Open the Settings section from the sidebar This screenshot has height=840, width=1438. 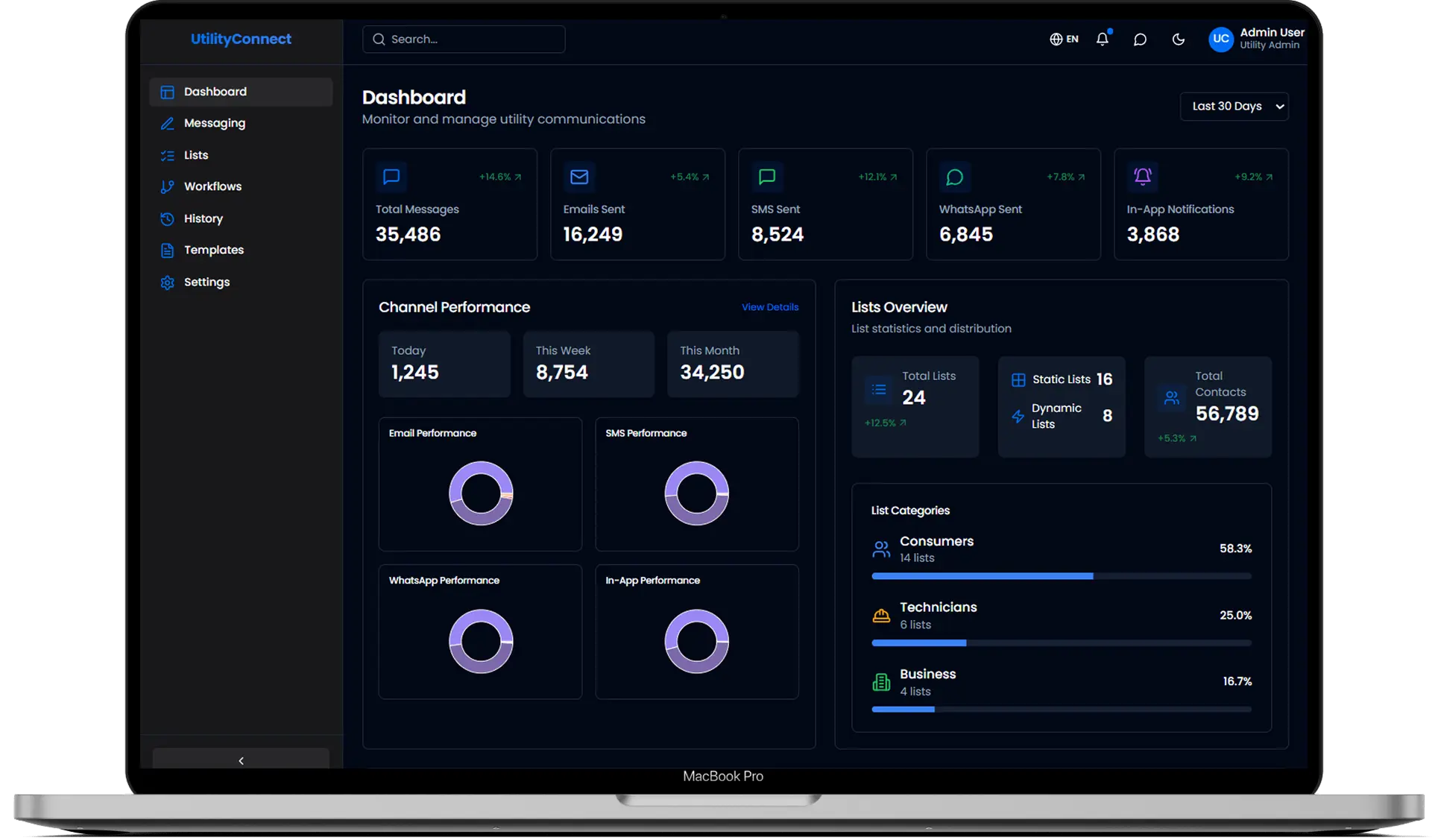206,282
